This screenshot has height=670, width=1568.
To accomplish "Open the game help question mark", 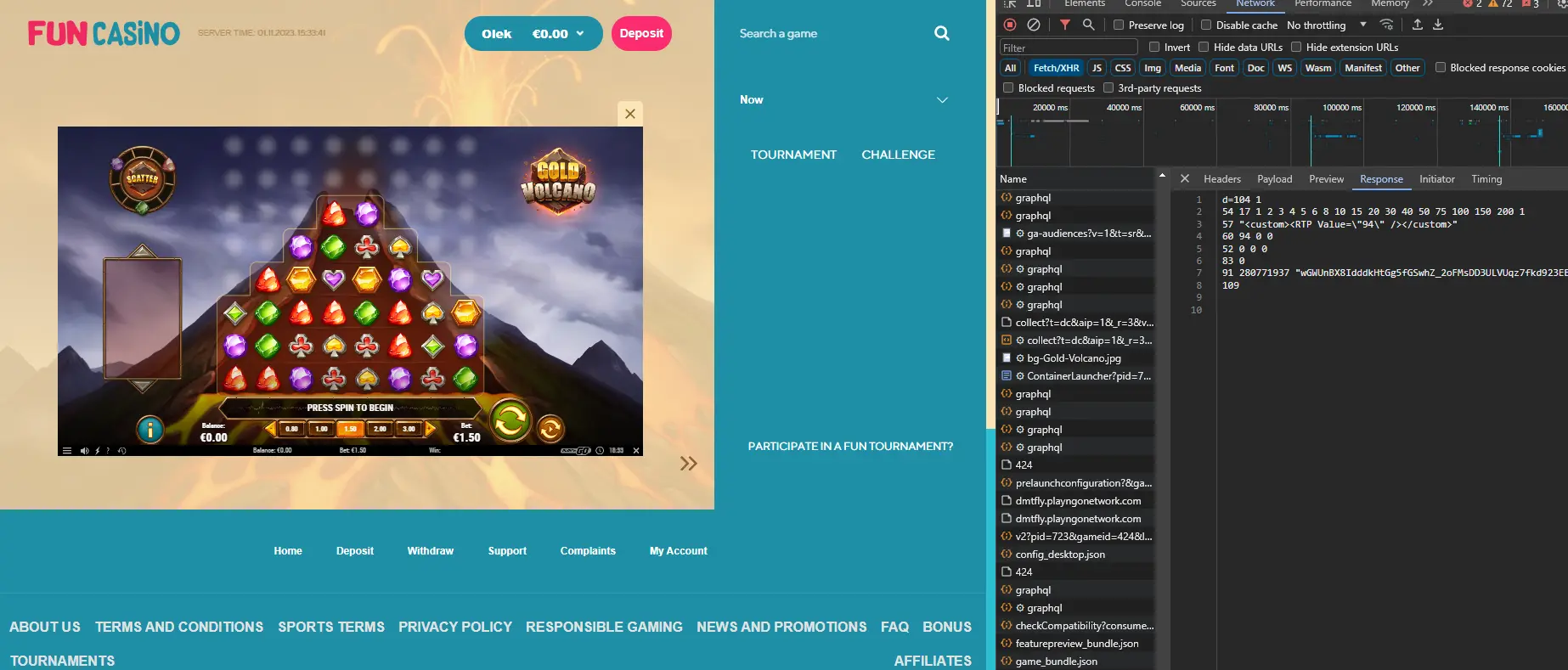I will (x=107, y=451).
